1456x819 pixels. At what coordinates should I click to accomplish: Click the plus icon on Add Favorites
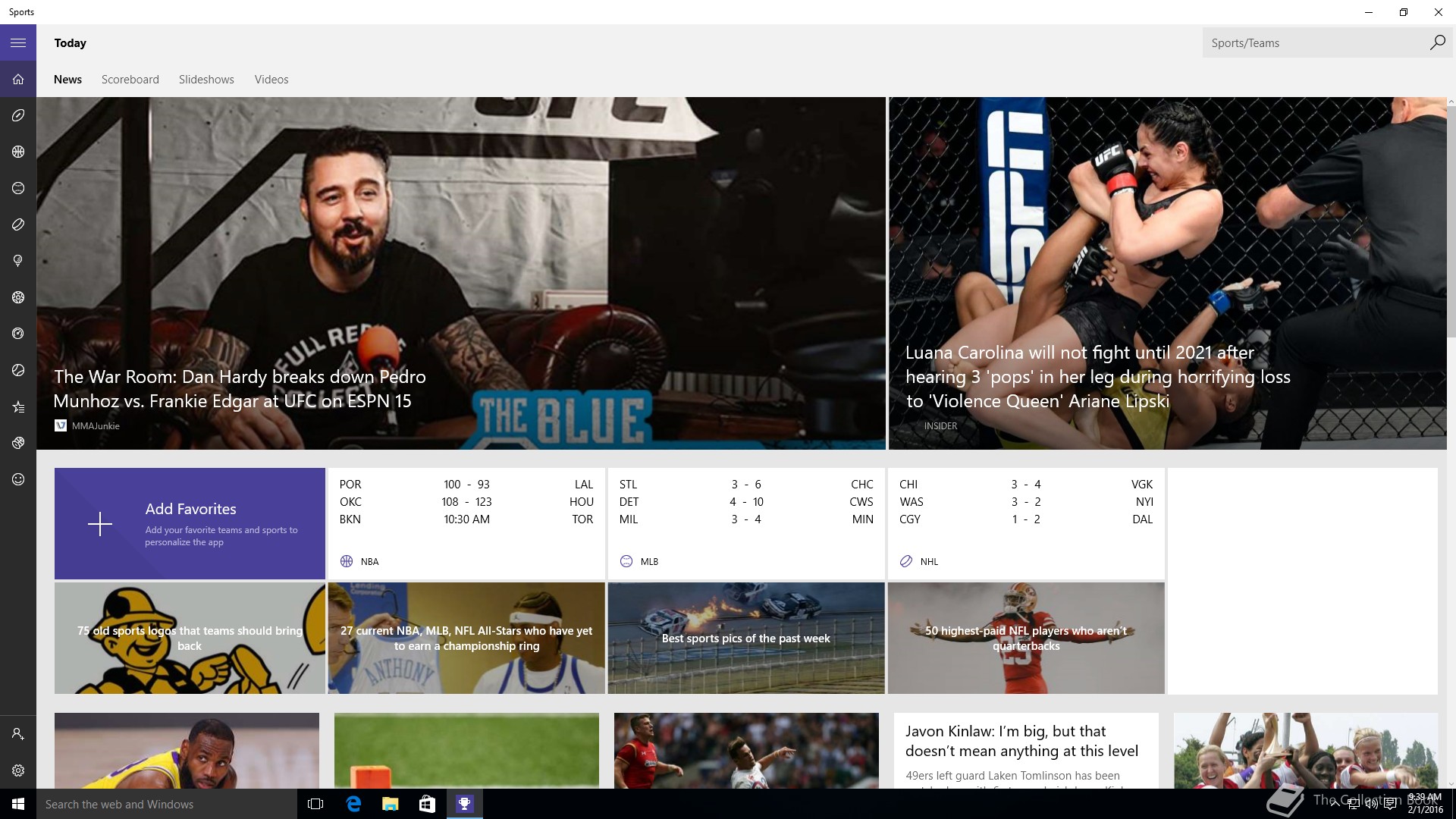(99, 524)
